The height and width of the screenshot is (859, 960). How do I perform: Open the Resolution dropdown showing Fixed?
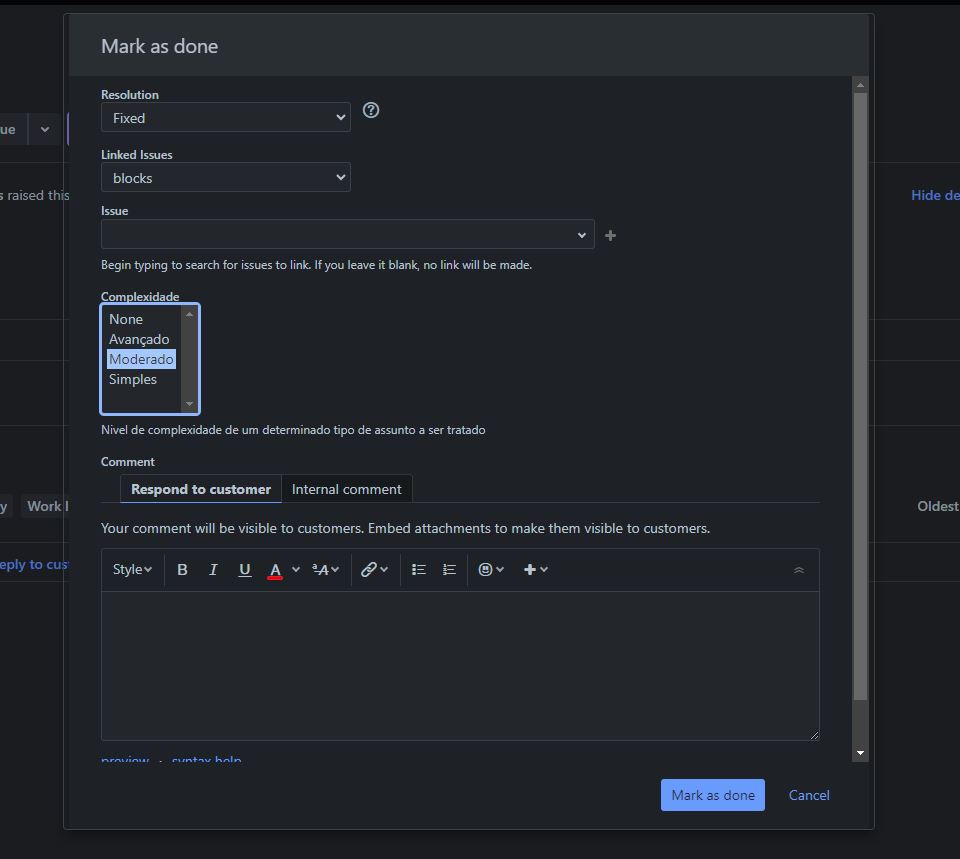[x=225, y=117]
